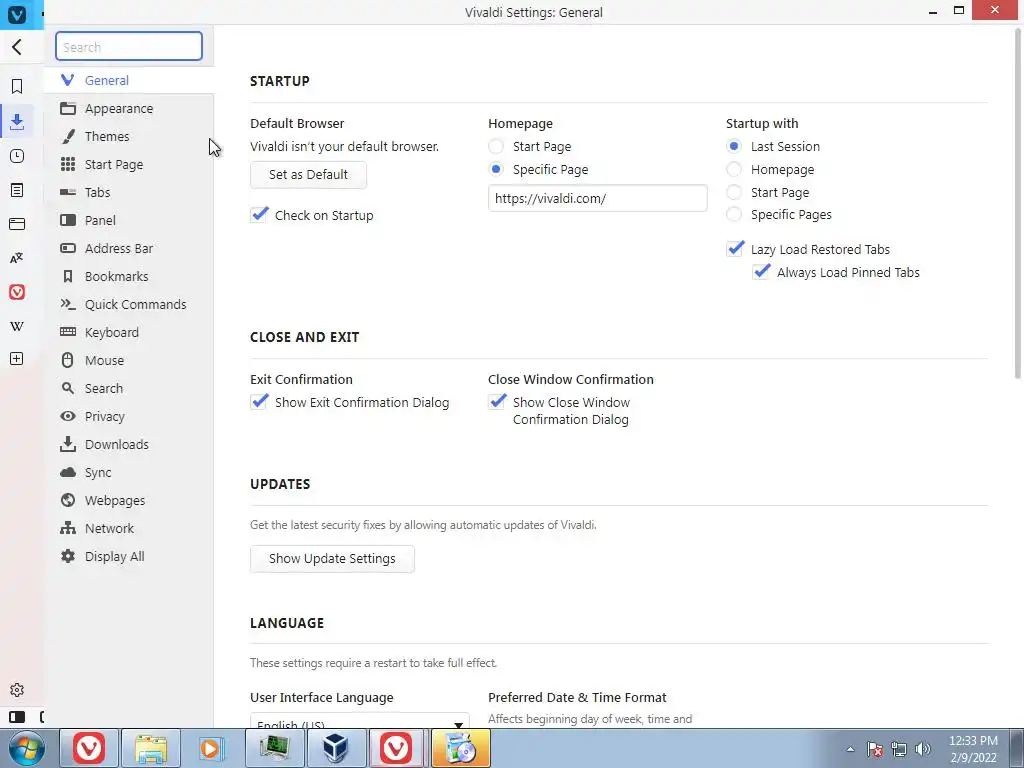Open Start Page settings category

129,165
